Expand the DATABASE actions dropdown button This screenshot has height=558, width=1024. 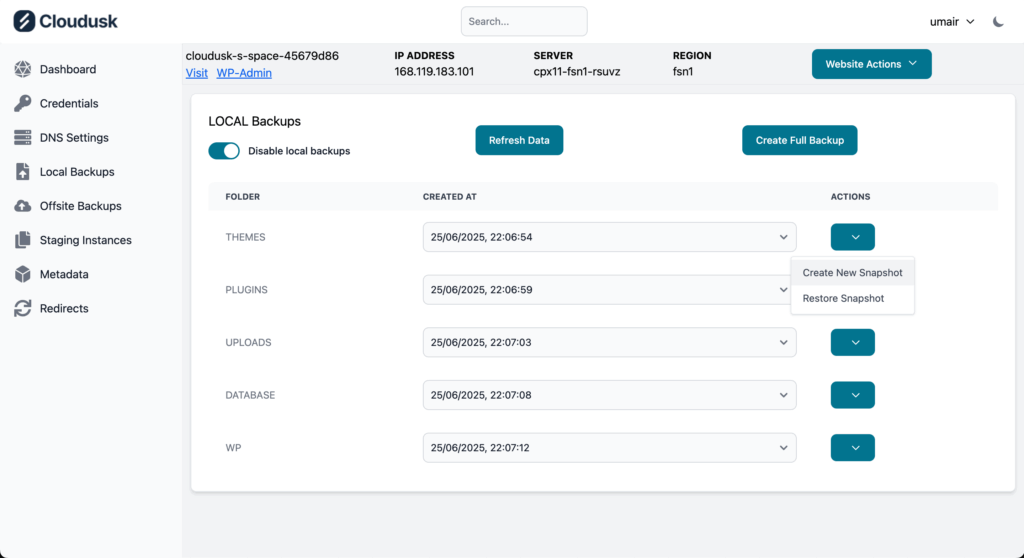tap(852, 395)
